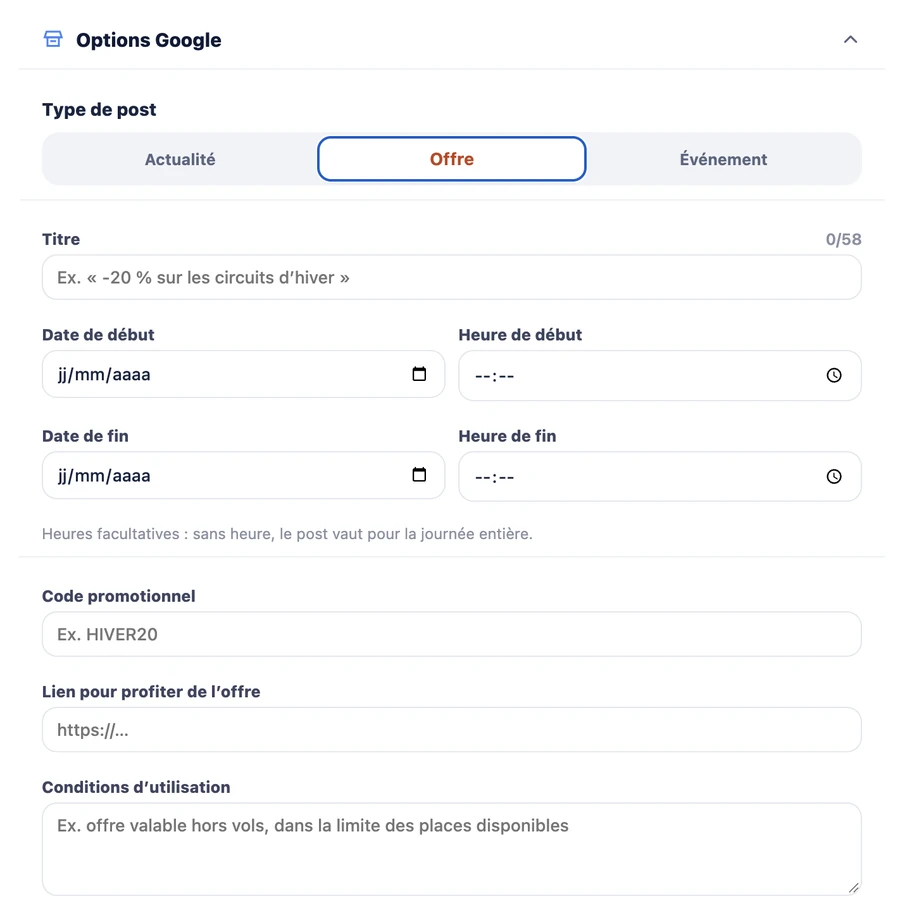
Task: Click the Heure de fin time field
Action: 660,477
